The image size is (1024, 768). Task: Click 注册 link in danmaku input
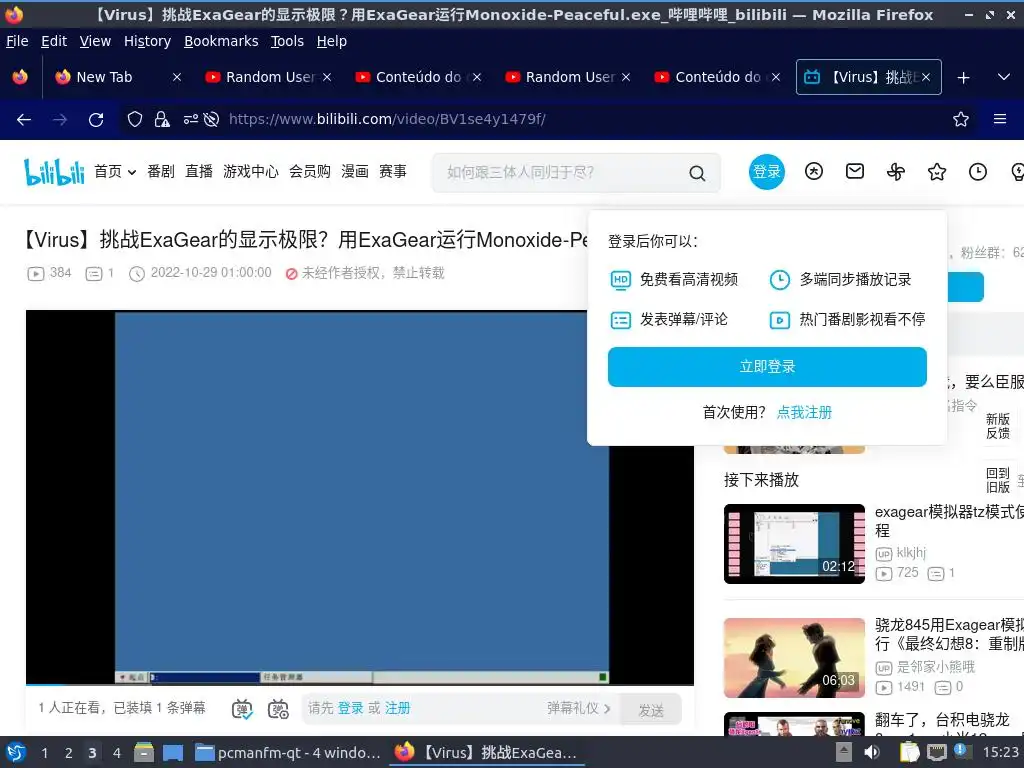(397, 708)
